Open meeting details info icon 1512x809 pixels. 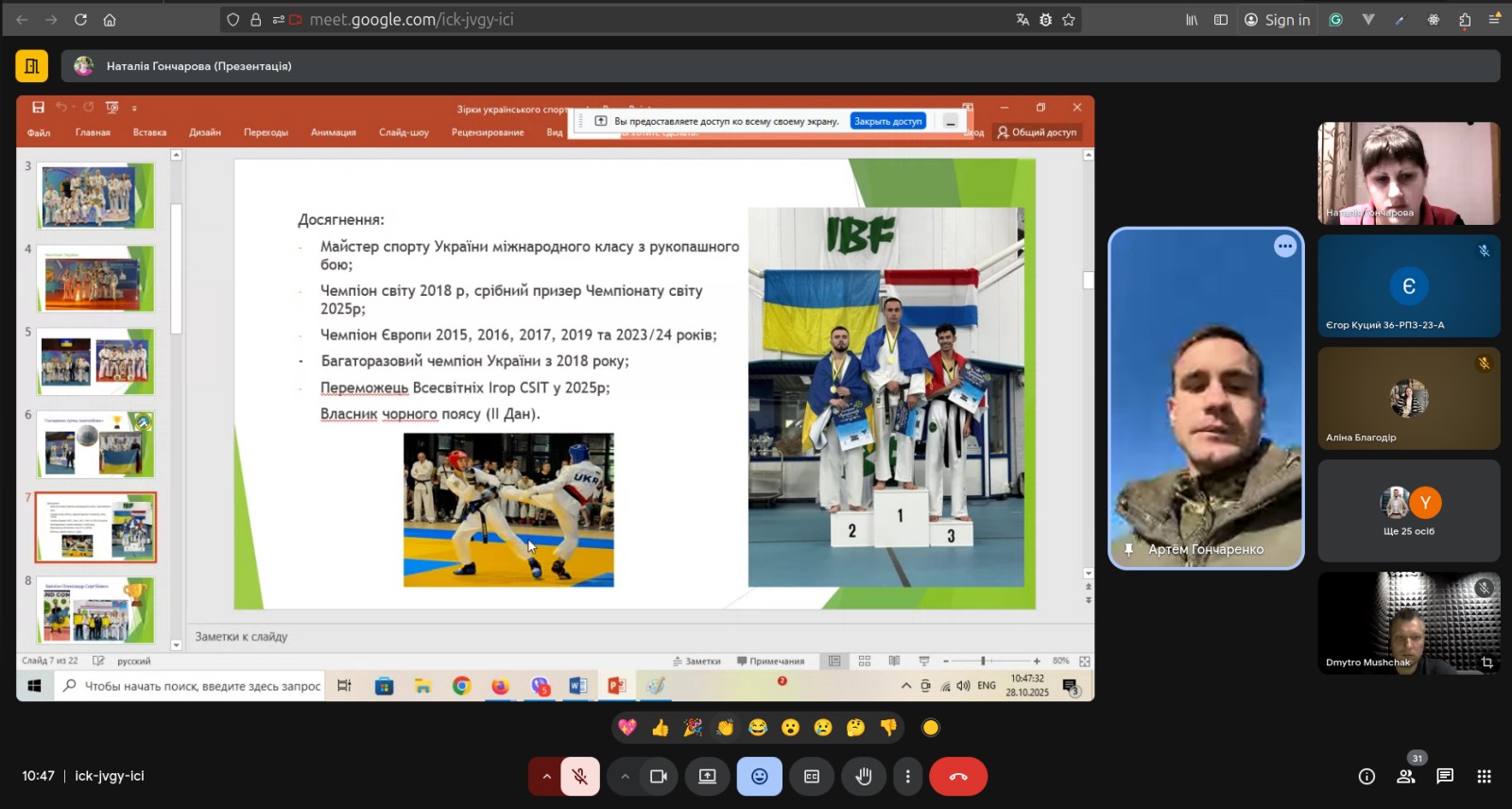pyautogui.click(x=1366, y=776)
